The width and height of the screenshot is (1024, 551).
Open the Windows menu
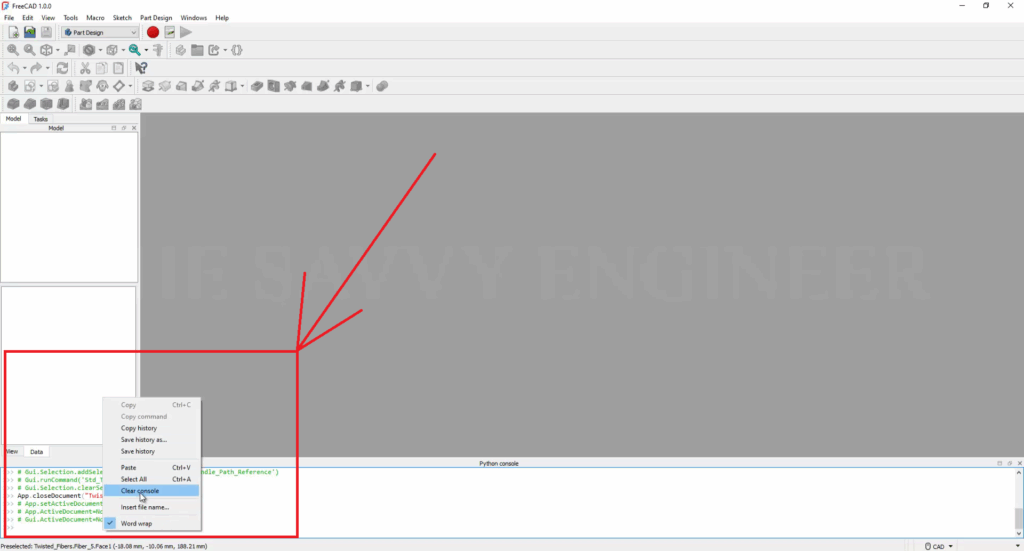click(x=193, y=18)
